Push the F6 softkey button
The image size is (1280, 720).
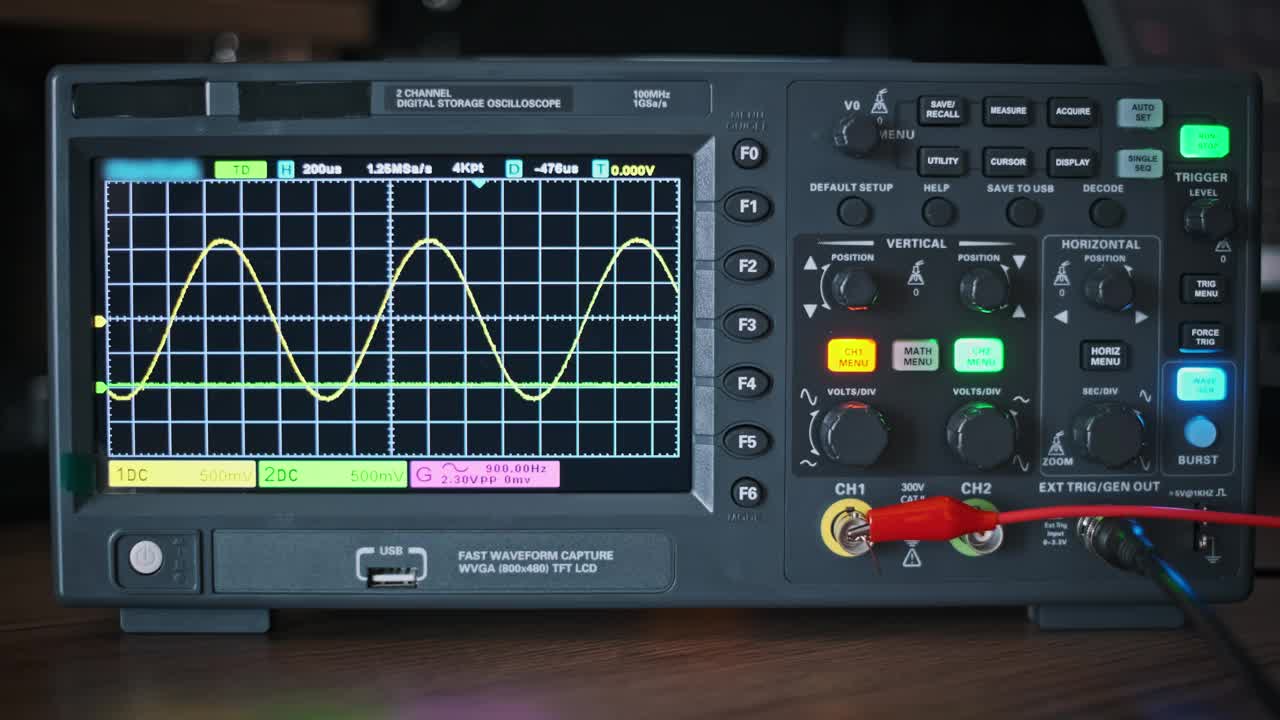(x=747, y=492)
